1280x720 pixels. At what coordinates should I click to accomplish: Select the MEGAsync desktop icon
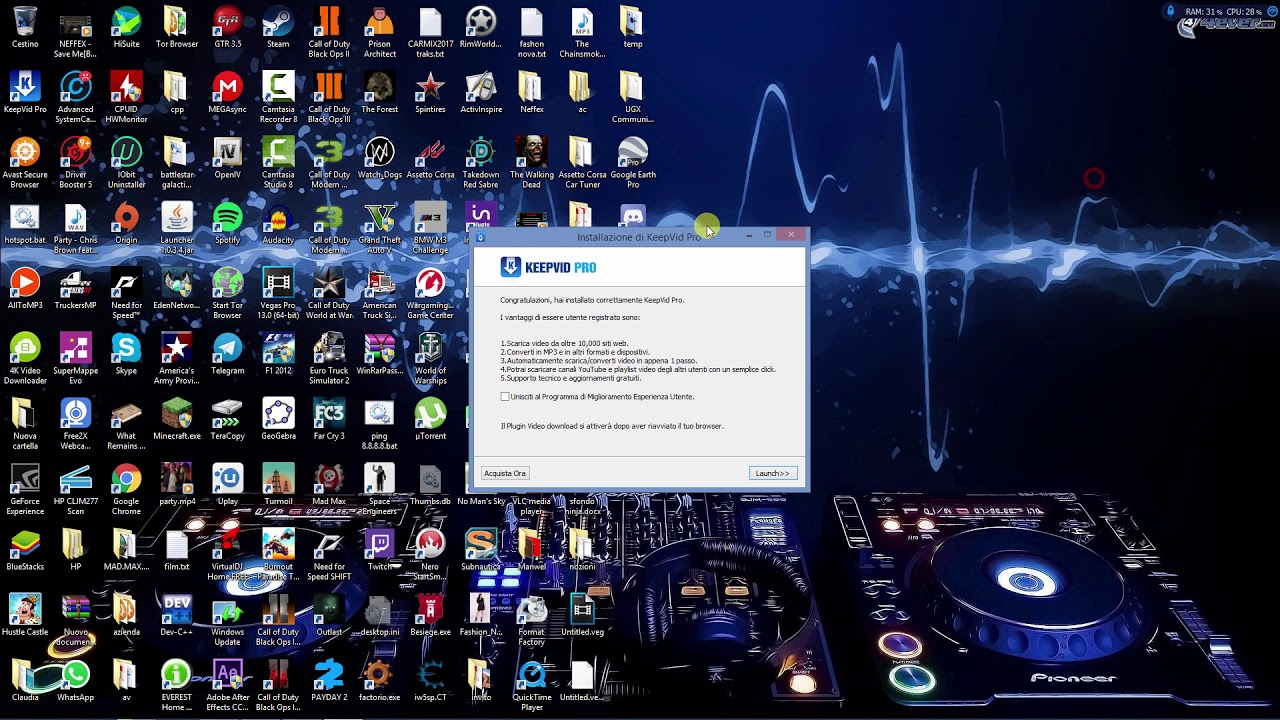click(x=227, y=88)
